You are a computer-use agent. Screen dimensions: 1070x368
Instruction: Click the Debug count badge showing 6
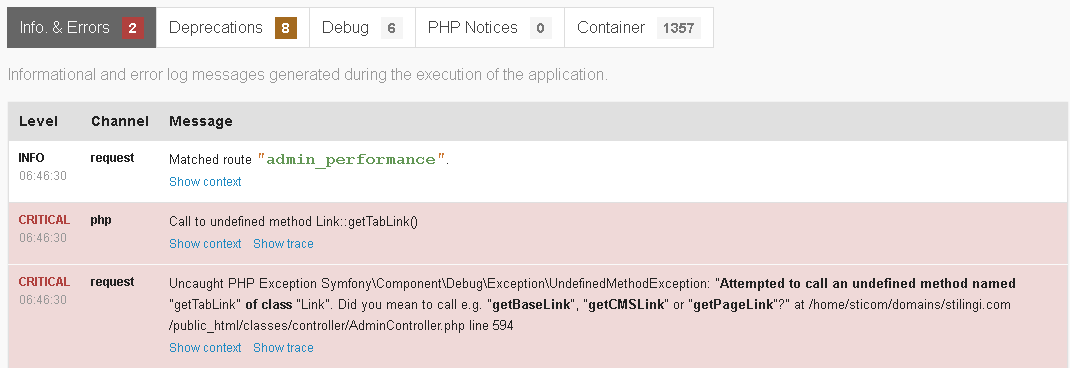pos(392,28)
